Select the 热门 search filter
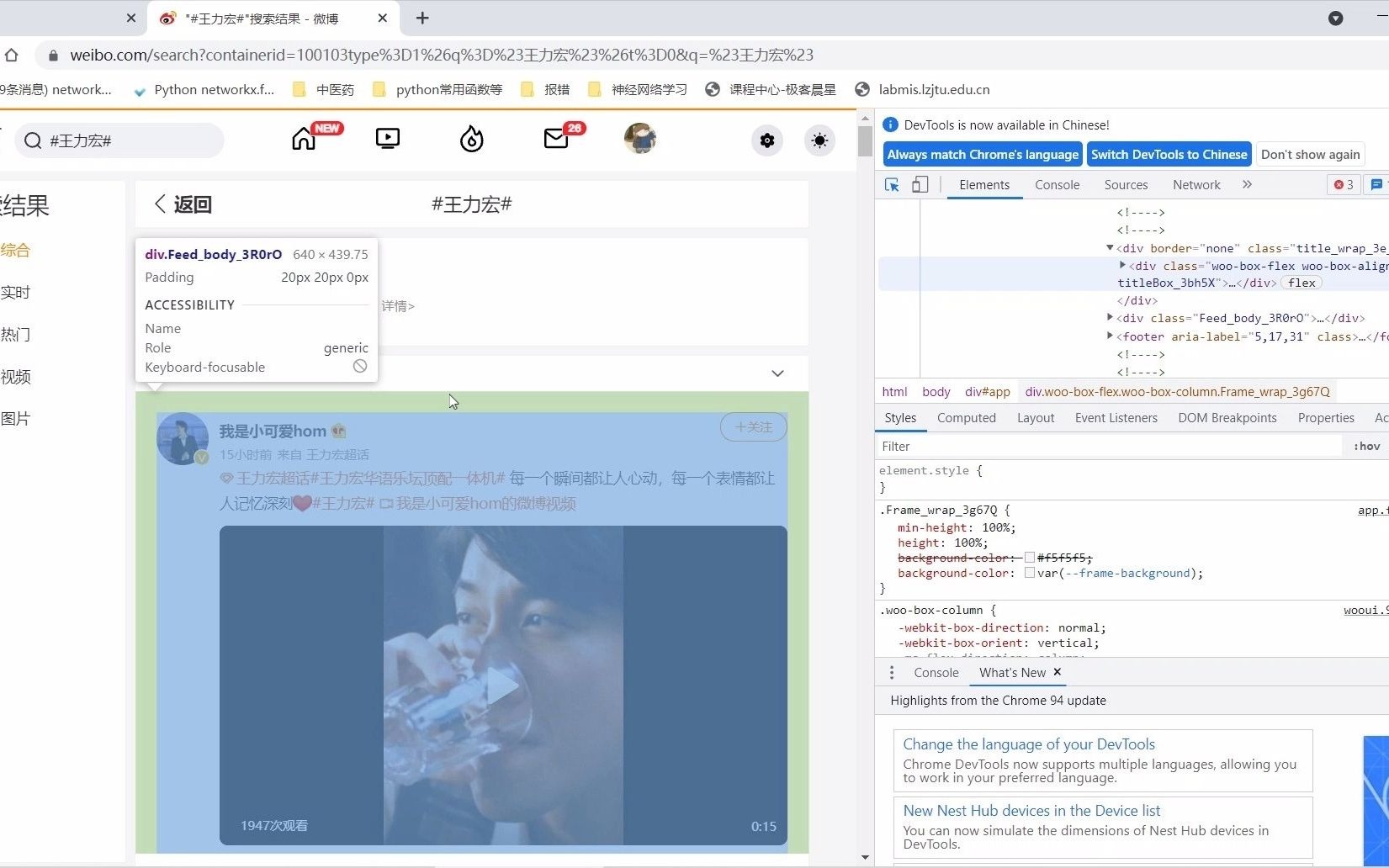The image size is (1389, 868). pyautogui.click(x=15, y=334)
